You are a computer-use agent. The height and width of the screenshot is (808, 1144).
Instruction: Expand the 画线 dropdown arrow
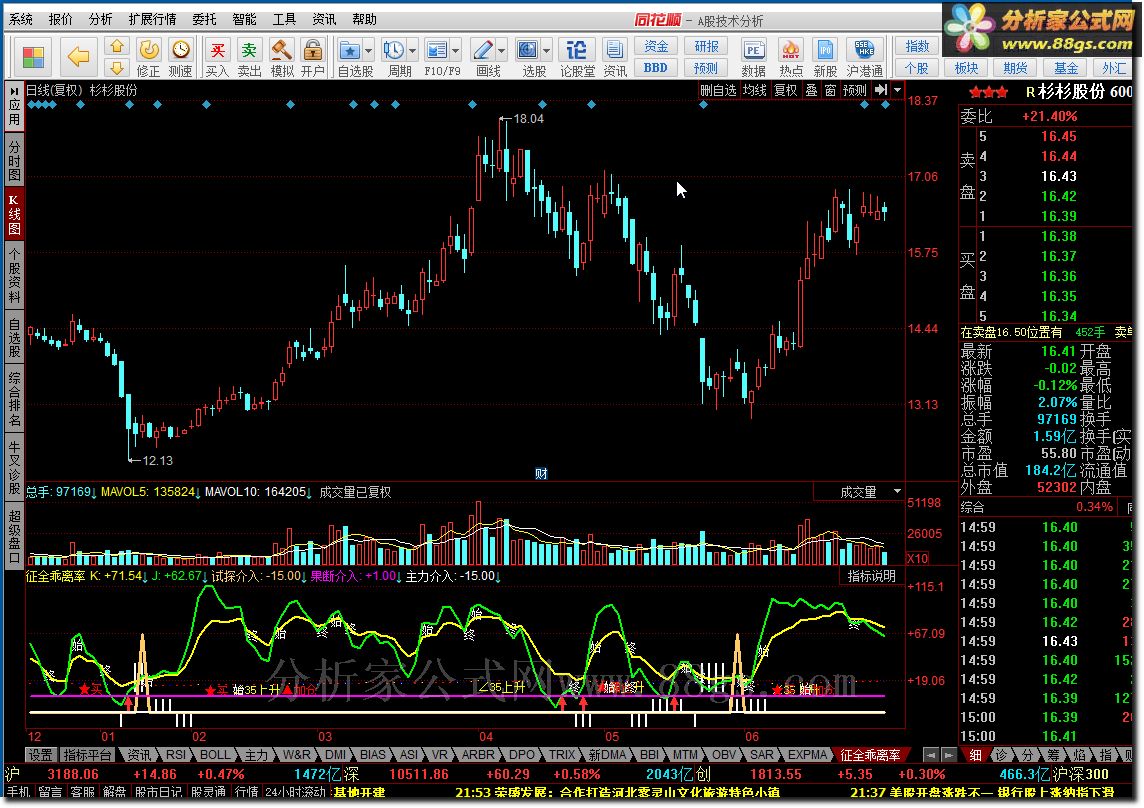[x=501, y=50]
